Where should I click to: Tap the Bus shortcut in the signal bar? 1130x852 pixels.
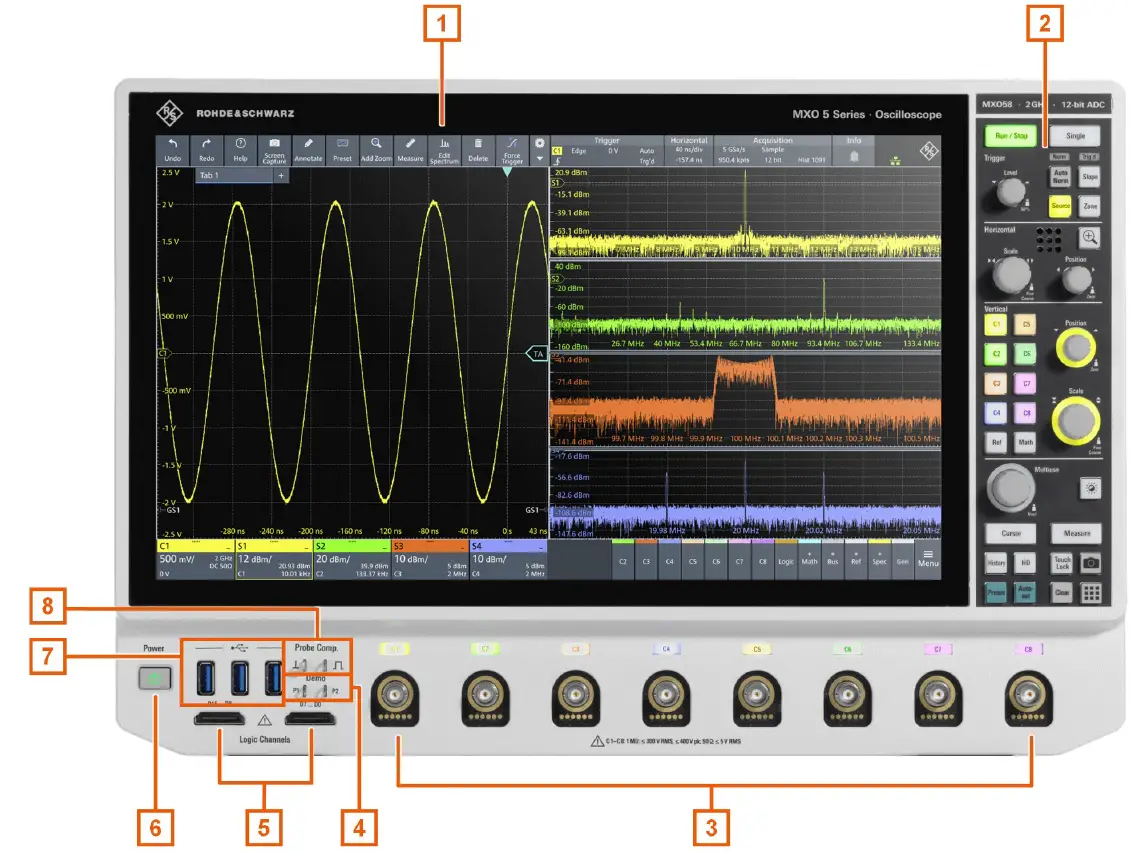click(833, 560)
